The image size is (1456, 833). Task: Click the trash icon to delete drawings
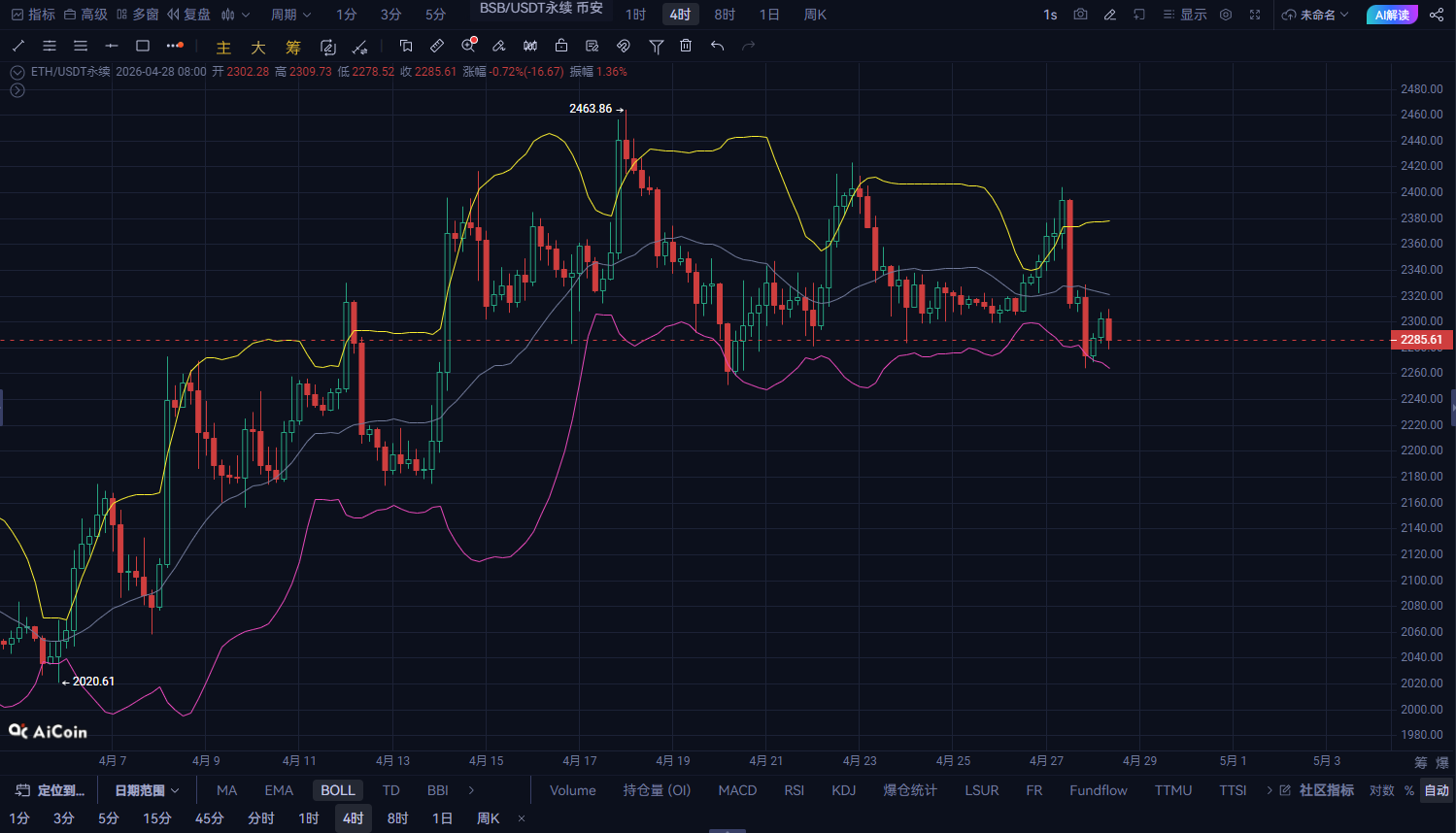(x=686, y=46)
